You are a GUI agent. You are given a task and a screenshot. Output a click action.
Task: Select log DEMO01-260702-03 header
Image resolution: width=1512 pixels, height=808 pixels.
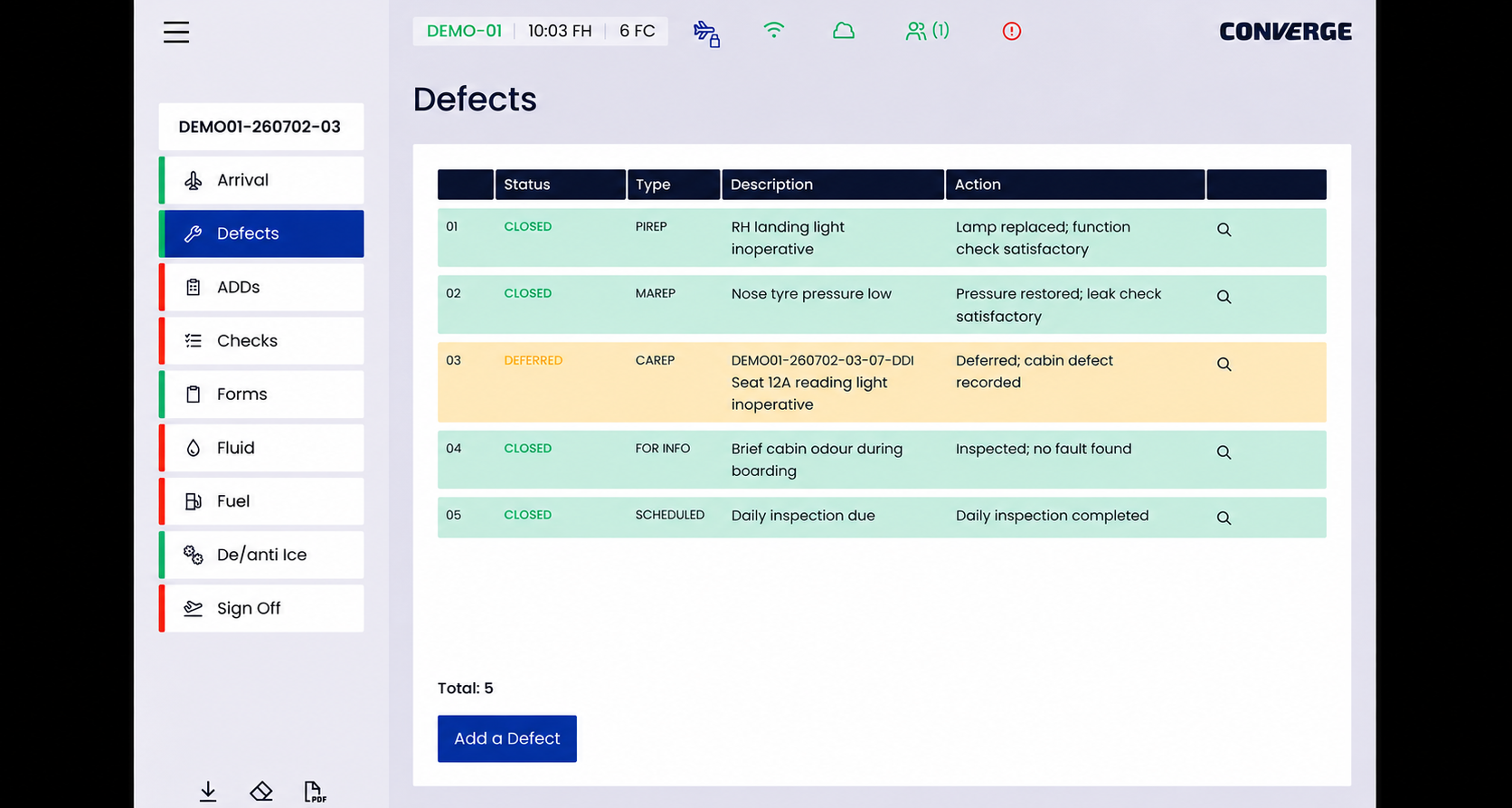261,127
